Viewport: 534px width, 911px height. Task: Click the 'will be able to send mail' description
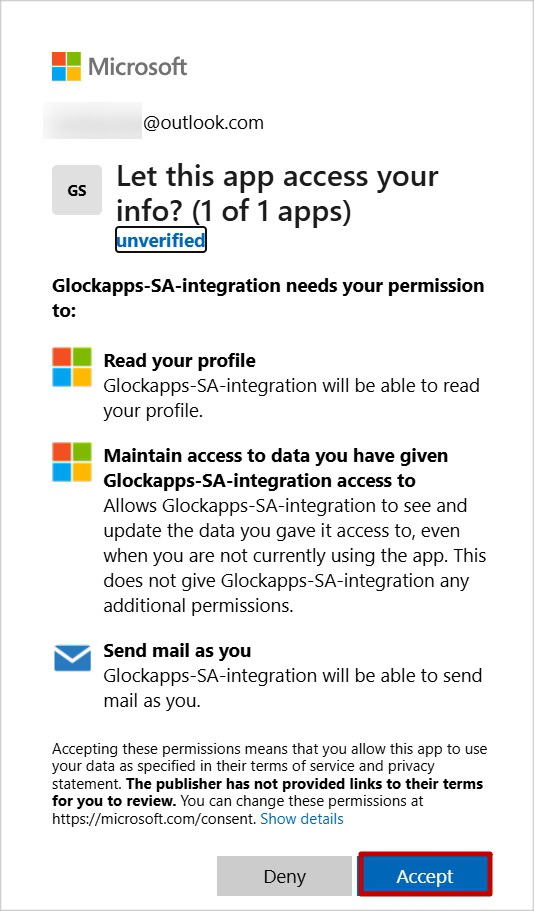pos(293,688)
